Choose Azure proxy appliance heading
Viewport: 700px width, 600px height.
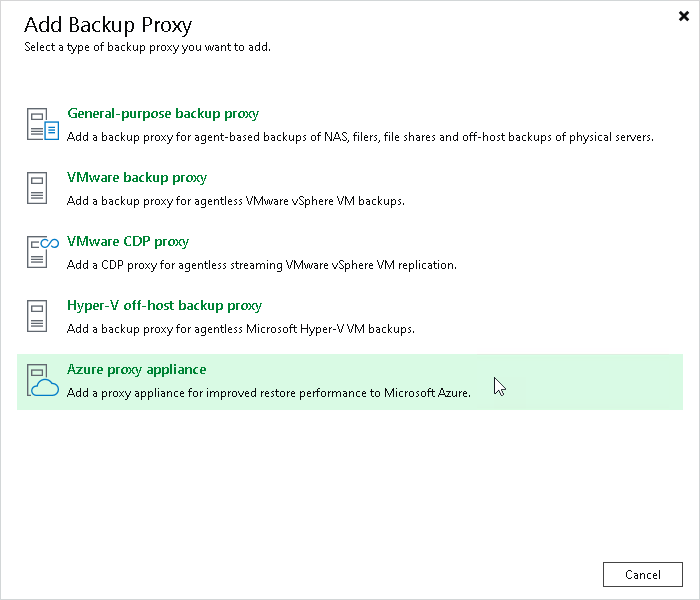click(x=137, y=370)
